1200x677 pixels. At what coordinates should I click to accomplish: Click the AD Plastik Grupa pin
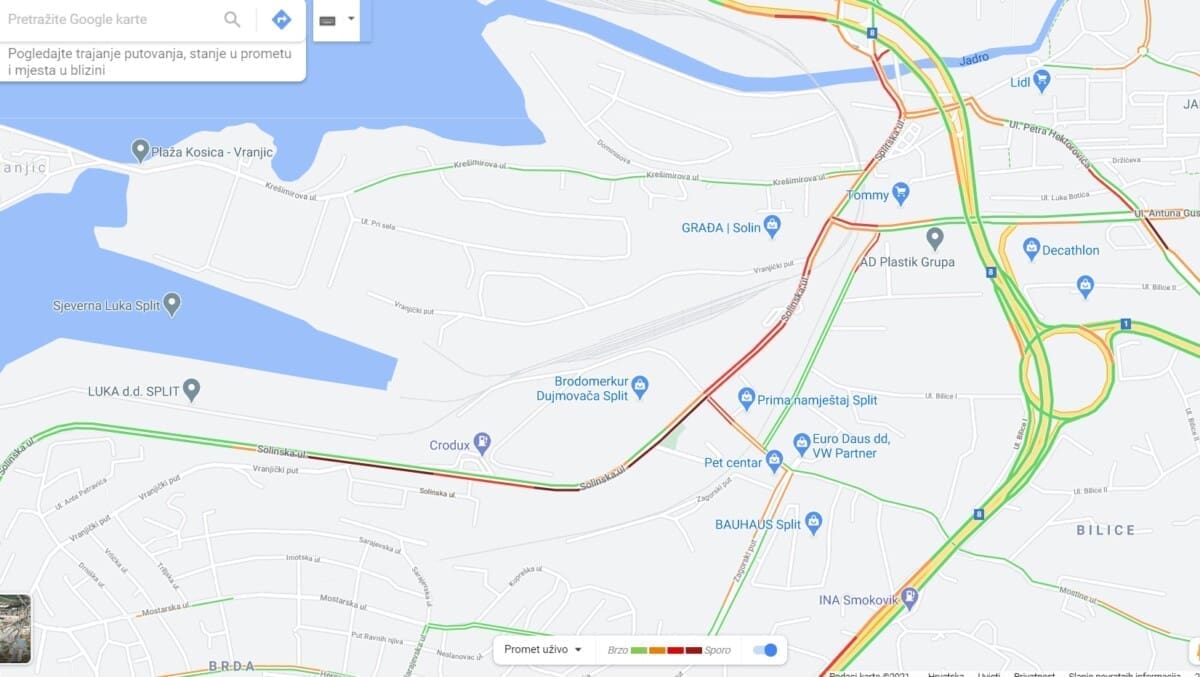click(x=935, y=239)
